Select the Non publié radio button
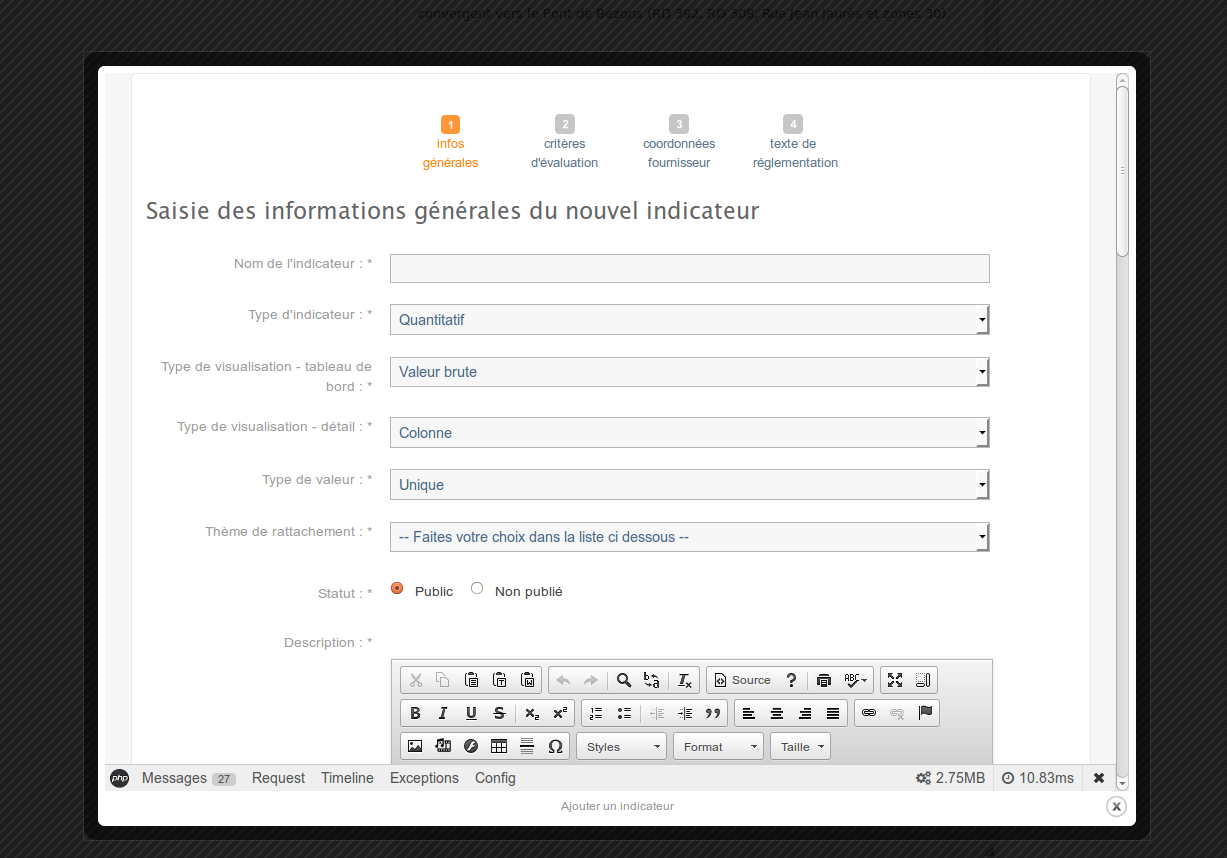The width and height of the screenshot is (1227, 858). pyautogui.click(x=477, y=589)
